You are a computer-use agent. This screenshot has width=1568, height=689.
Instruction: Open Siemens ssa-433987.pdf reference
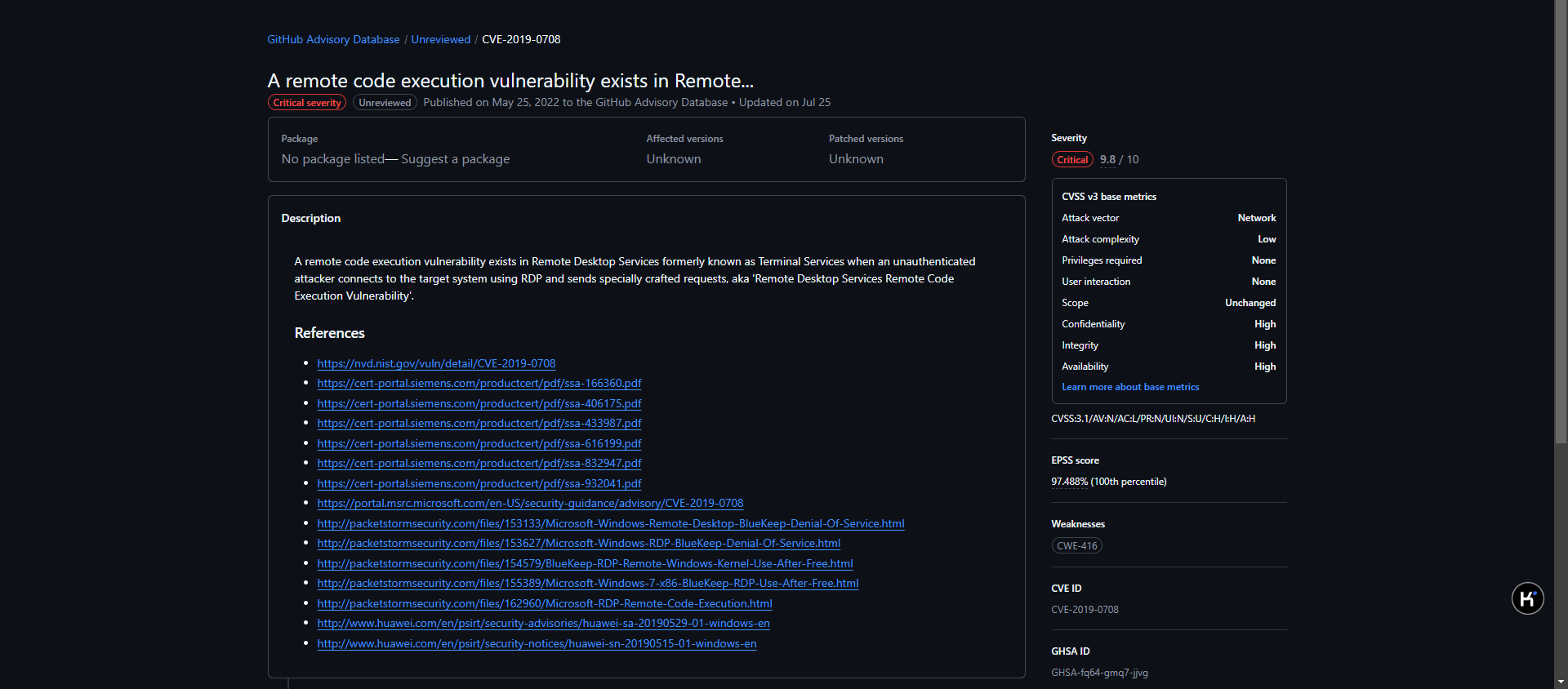(479, 423)
